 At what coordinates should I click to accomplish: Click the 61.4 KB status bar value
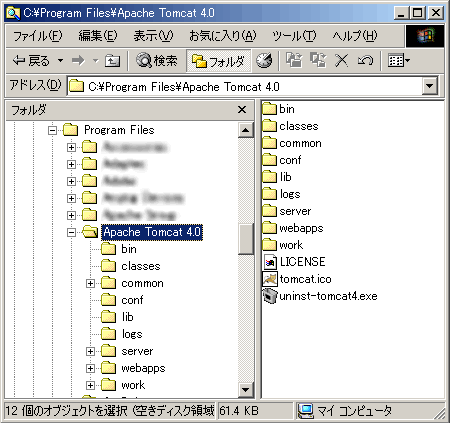click(239, 411)
